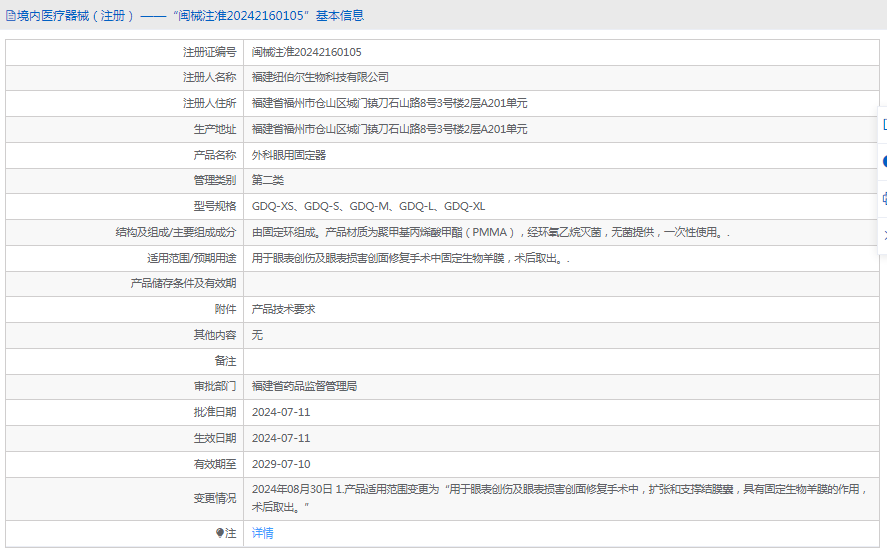Click the approving department 福建省药品监督管理局
This screenshot has height=557, width=887.
(x=304, y=386)
